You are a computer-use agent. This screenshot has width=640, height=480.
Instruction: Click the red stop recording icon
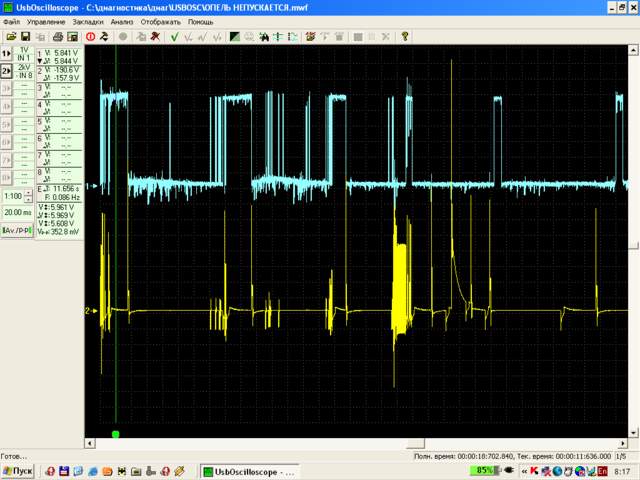click(91, 37)
